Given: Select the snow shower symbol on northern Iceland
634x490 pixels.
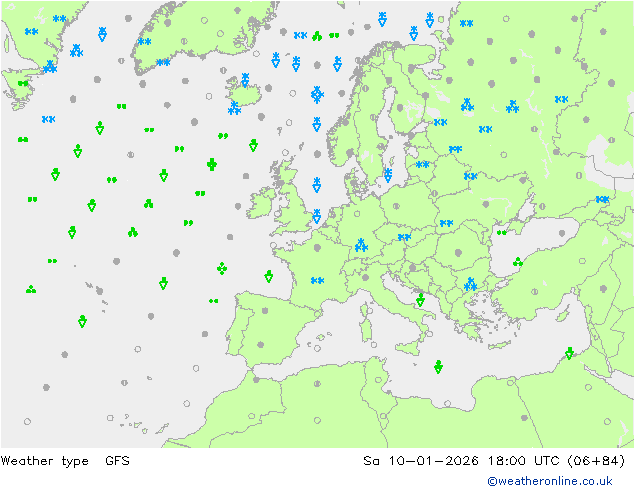Looking at the screenshot, I should coord(245,80).
